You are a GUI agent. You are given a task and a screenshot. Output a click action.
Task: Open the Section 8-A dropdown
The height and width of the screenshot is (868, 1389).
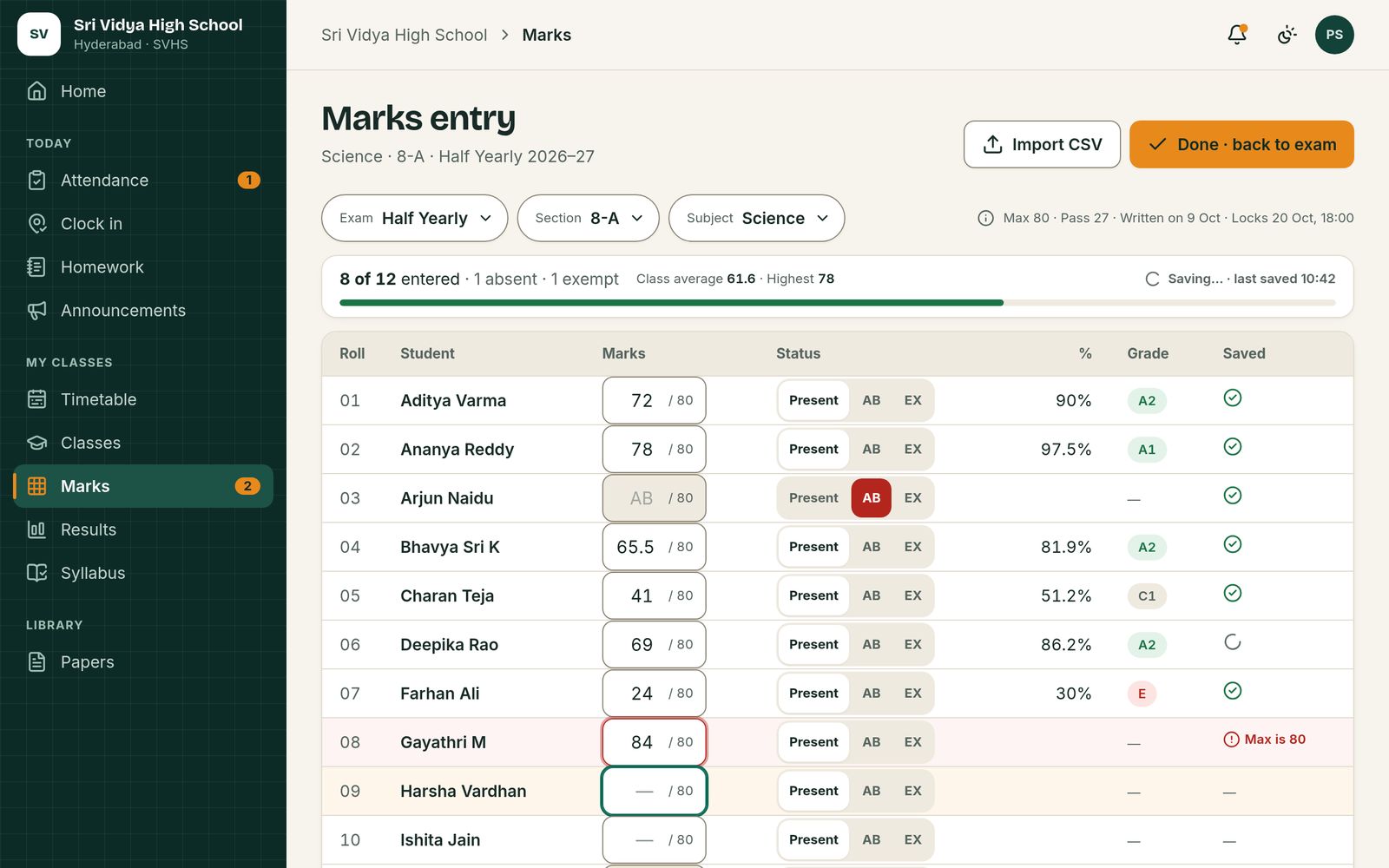[588, 218]
